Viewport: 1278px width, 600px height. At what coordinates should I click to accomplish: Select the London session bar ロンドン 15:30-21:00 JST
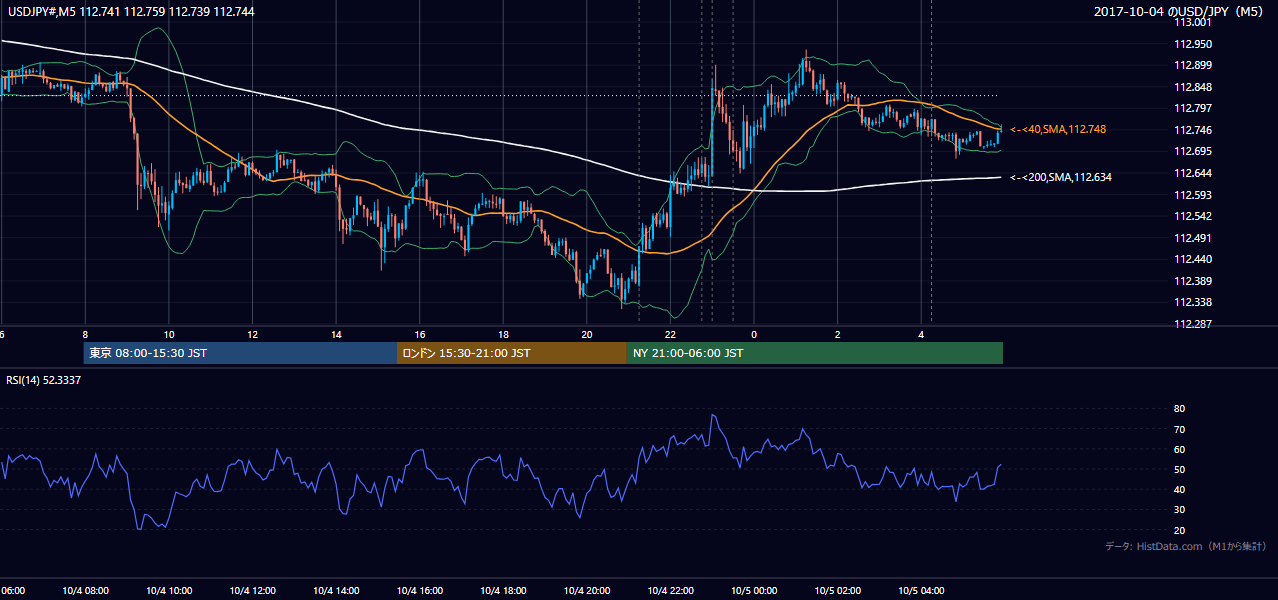[x=511, y=353]
